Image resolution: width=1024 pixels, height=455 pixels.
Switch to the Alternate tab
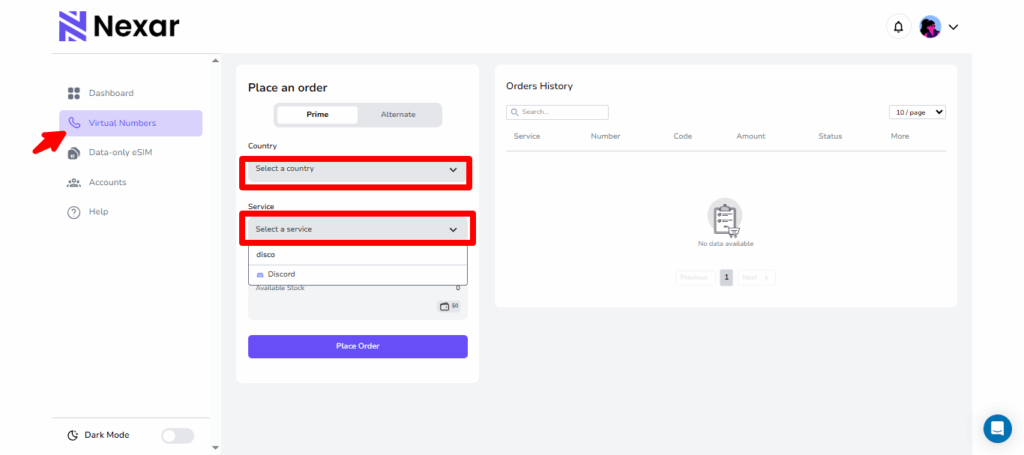[398, 115]
